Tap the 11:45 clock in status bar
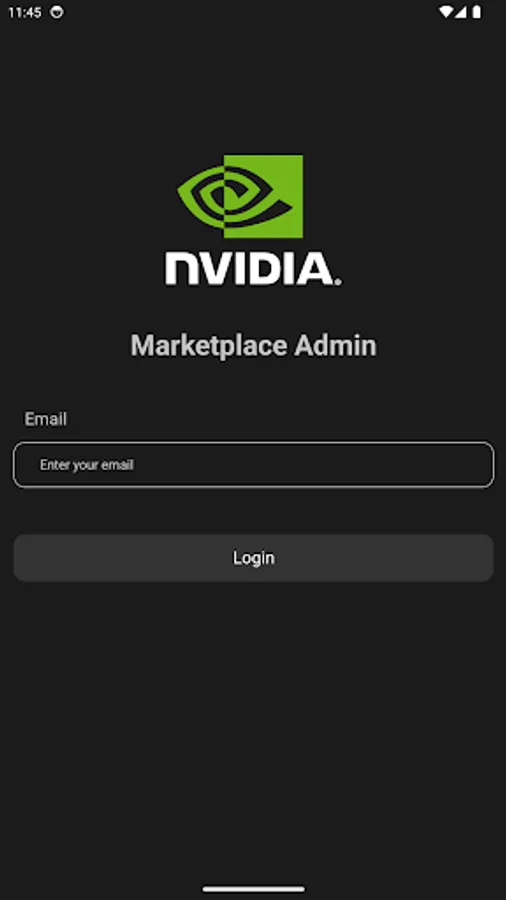This screenshot has width=506, height=900. click(25, 12)
